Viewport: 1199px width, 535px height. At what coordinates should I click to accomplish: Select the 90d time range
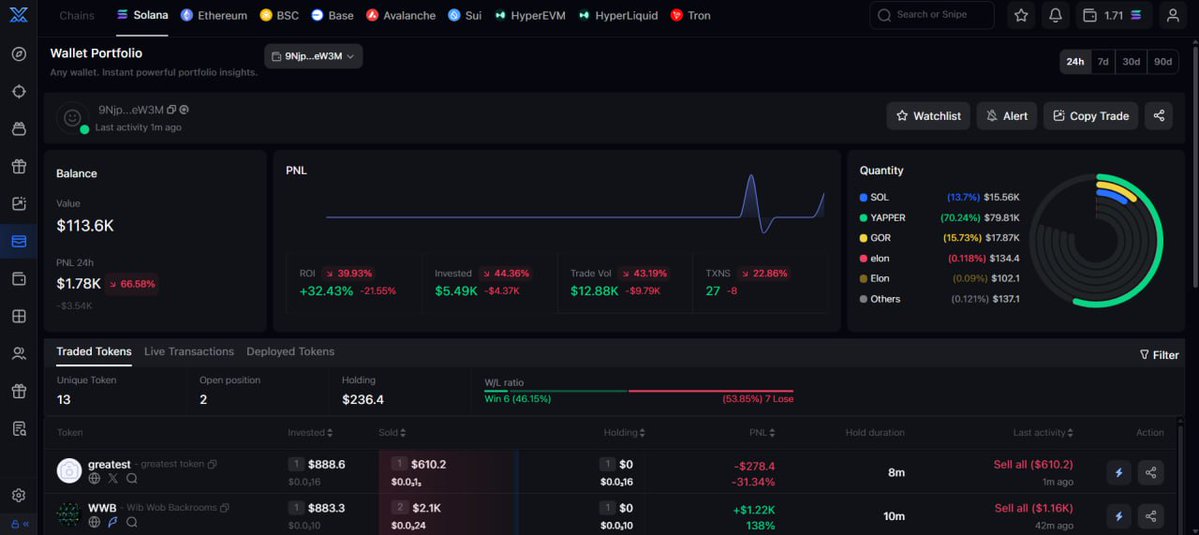pyautogui.click(x=1163, y=62)
